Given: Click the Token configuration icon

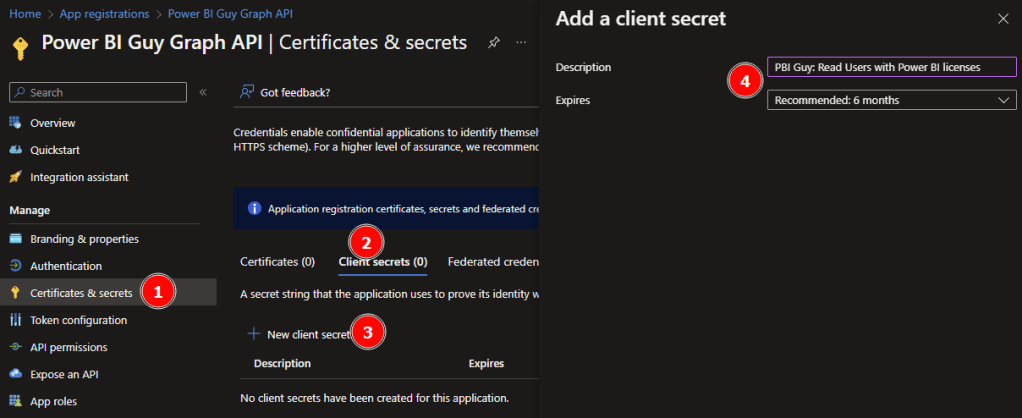Looking at the screenshot, I should [x=15, y=320].
